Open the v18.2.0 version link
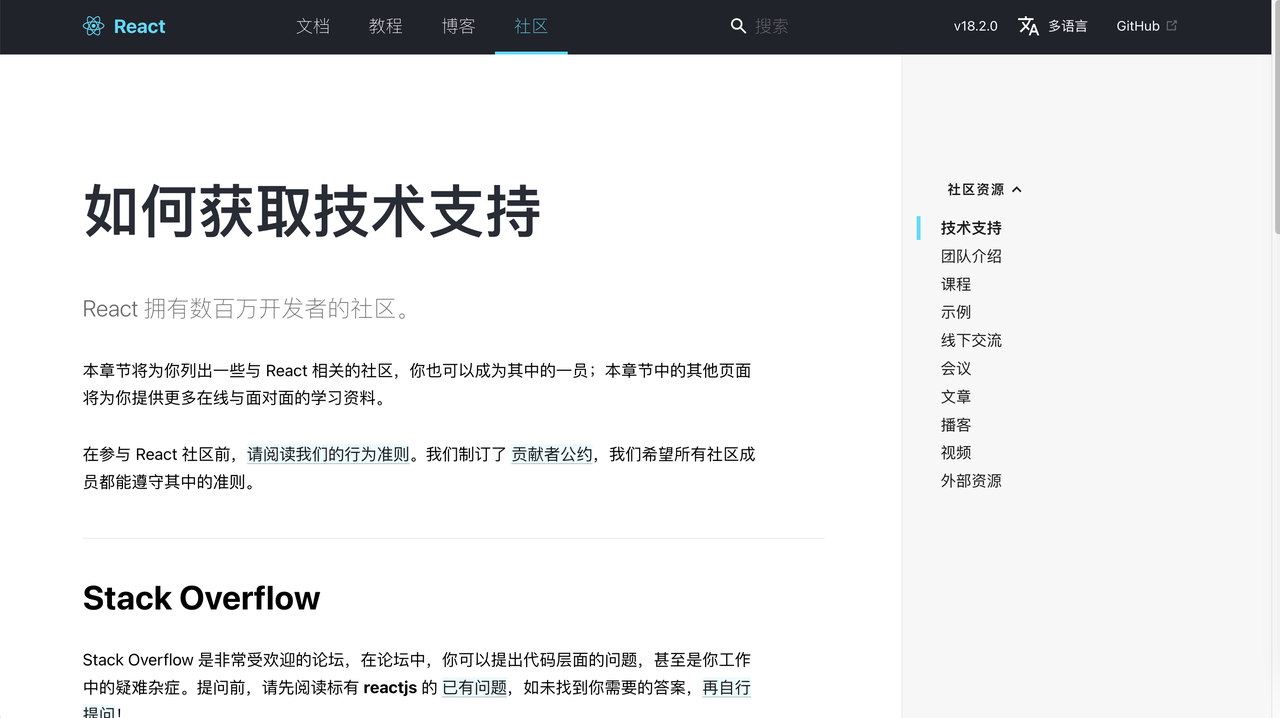This screenshot has height=718, width=1280. click(975, 26)
